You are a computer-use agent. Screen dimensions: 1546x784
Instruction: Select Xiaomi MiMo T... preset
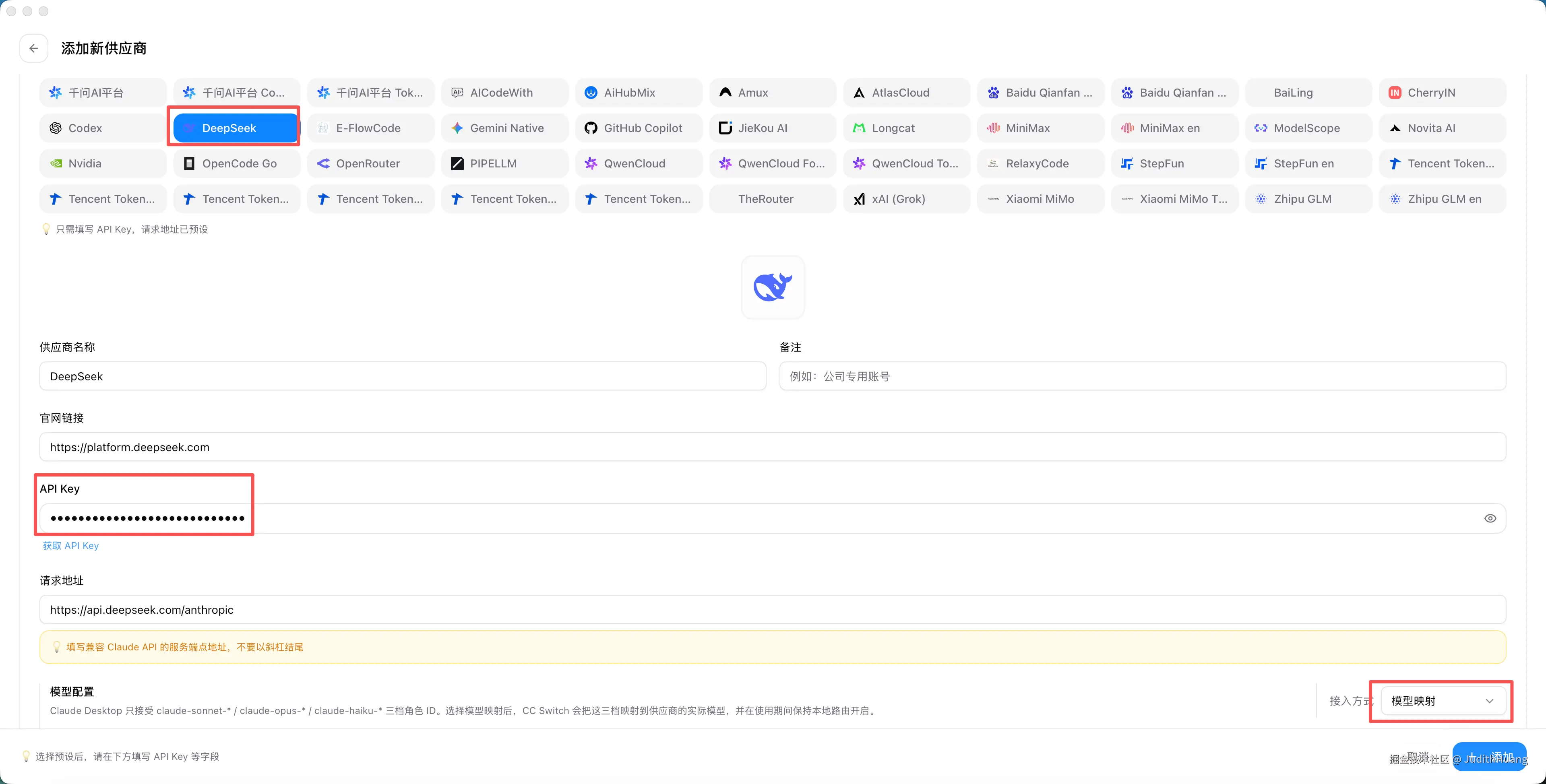click(x=1174, y=198)
